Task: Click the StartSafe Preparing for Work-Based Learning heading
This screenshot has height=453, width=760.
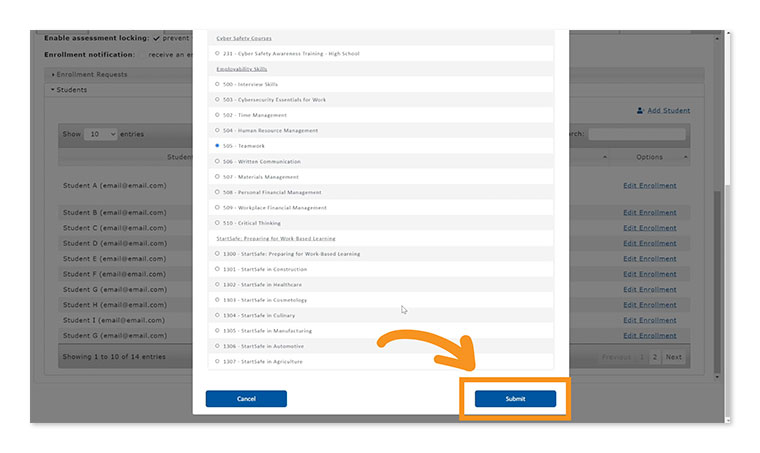Action: [x=276, y=238]
